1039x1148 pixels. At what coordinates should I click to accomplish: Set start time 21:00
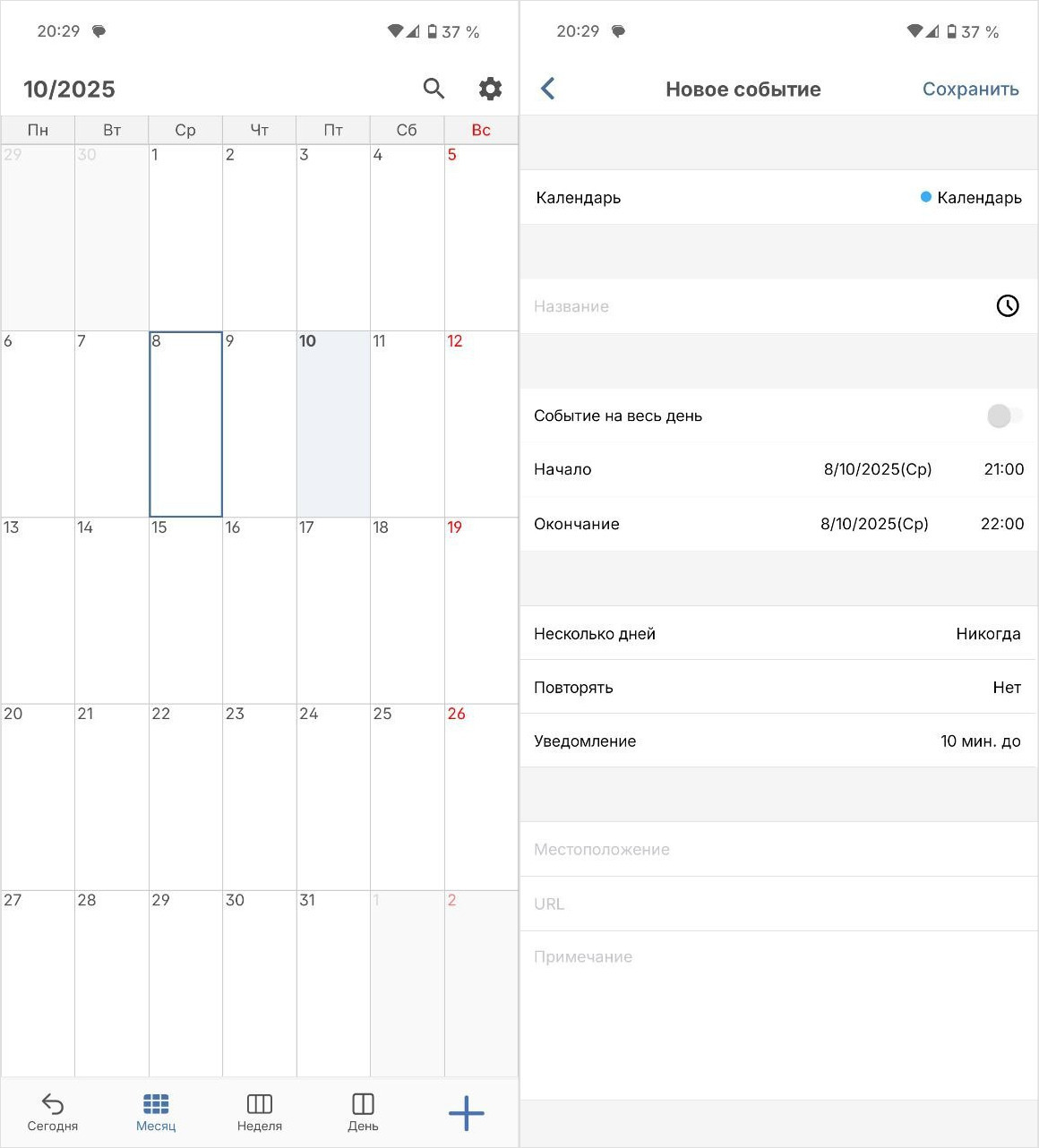pos(1003,469)
